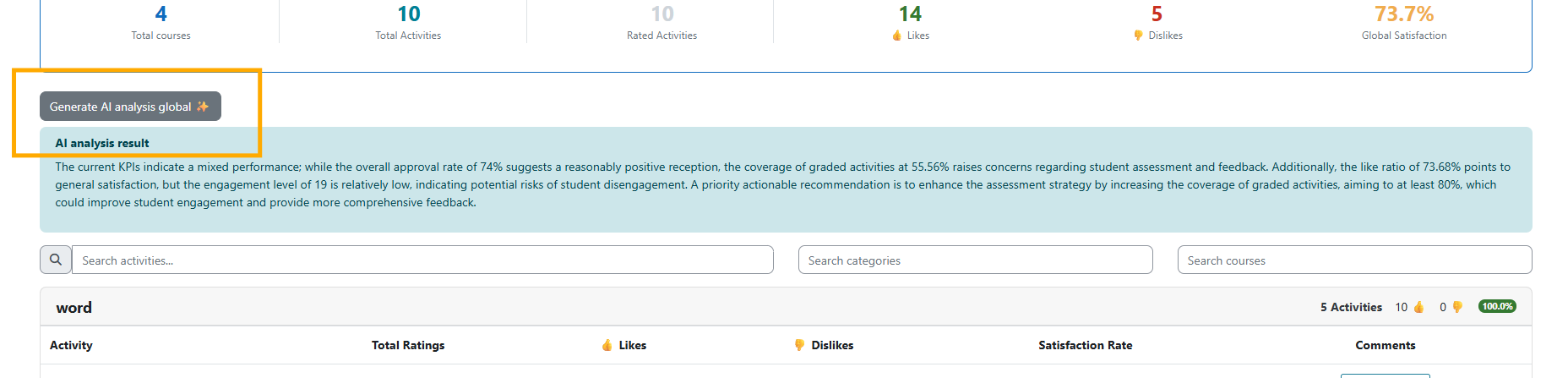The height and width of the screenshot is (378, 1568).
Task: Click the Activity column header
Action: point(71,345)
